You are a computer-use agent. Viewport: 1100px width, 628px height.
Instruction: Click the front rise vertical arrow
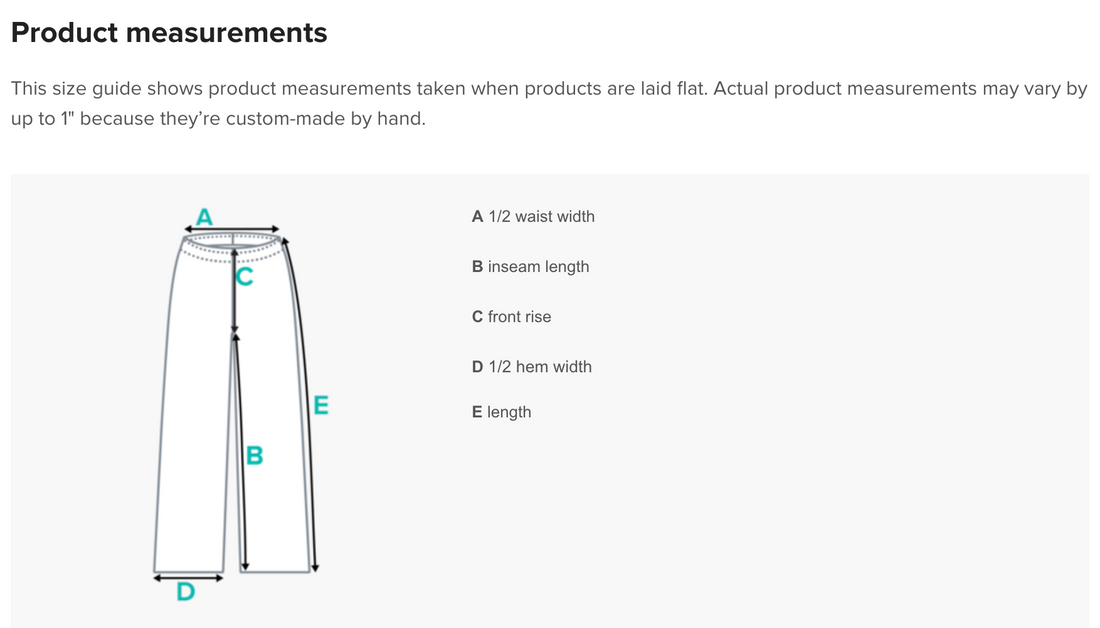coord(234,290)
